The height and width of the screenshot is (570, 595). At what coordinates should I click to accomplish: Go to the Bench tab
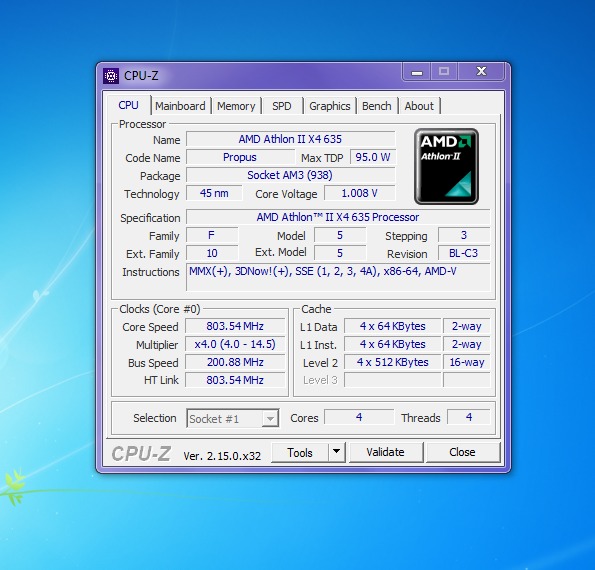coord(376,106)
